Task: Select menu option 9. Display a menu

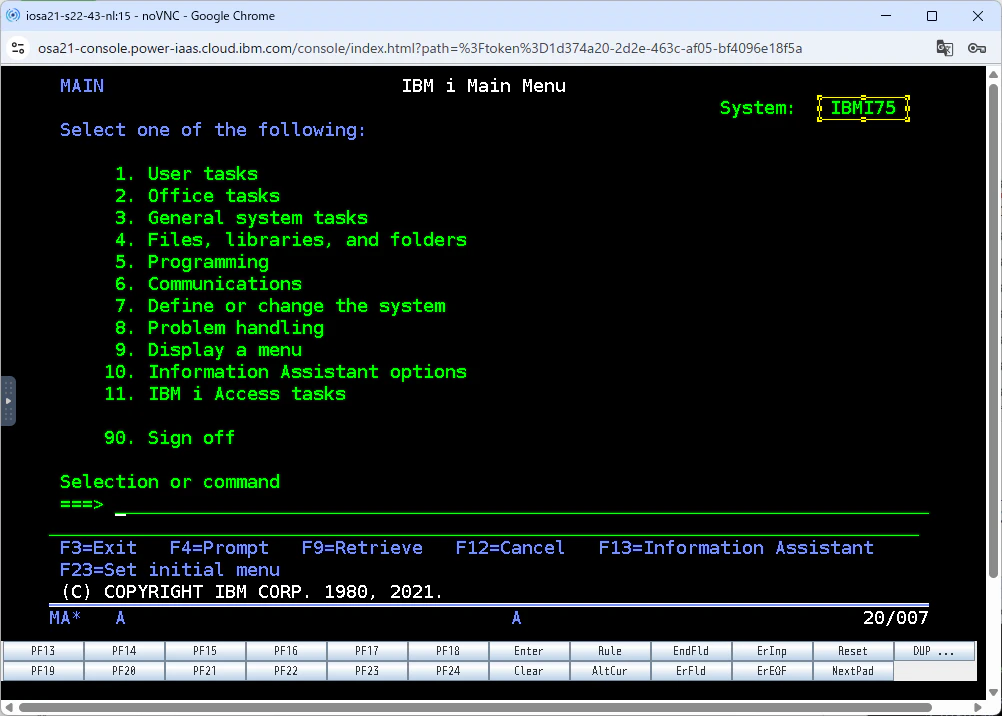Action: tap(208, 350)
